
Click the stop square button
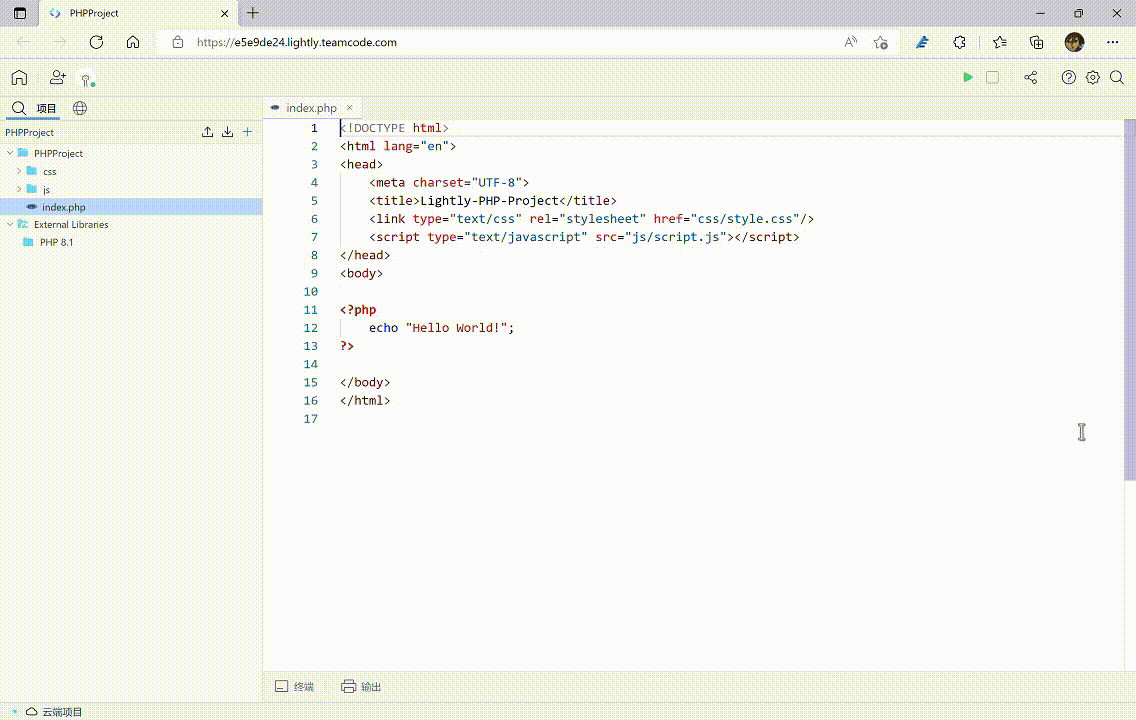click(x=993, y=78)
